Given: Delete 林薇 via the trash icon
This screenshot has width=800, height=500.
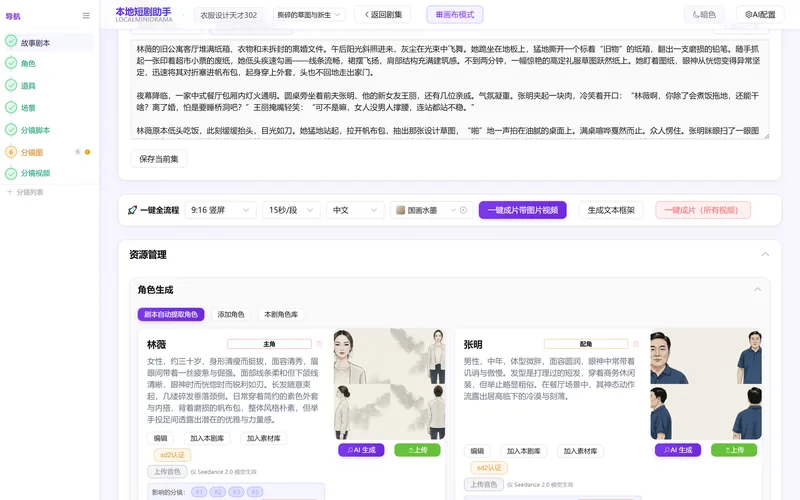Looking at the screenshot, I should [x=319, y=344].
